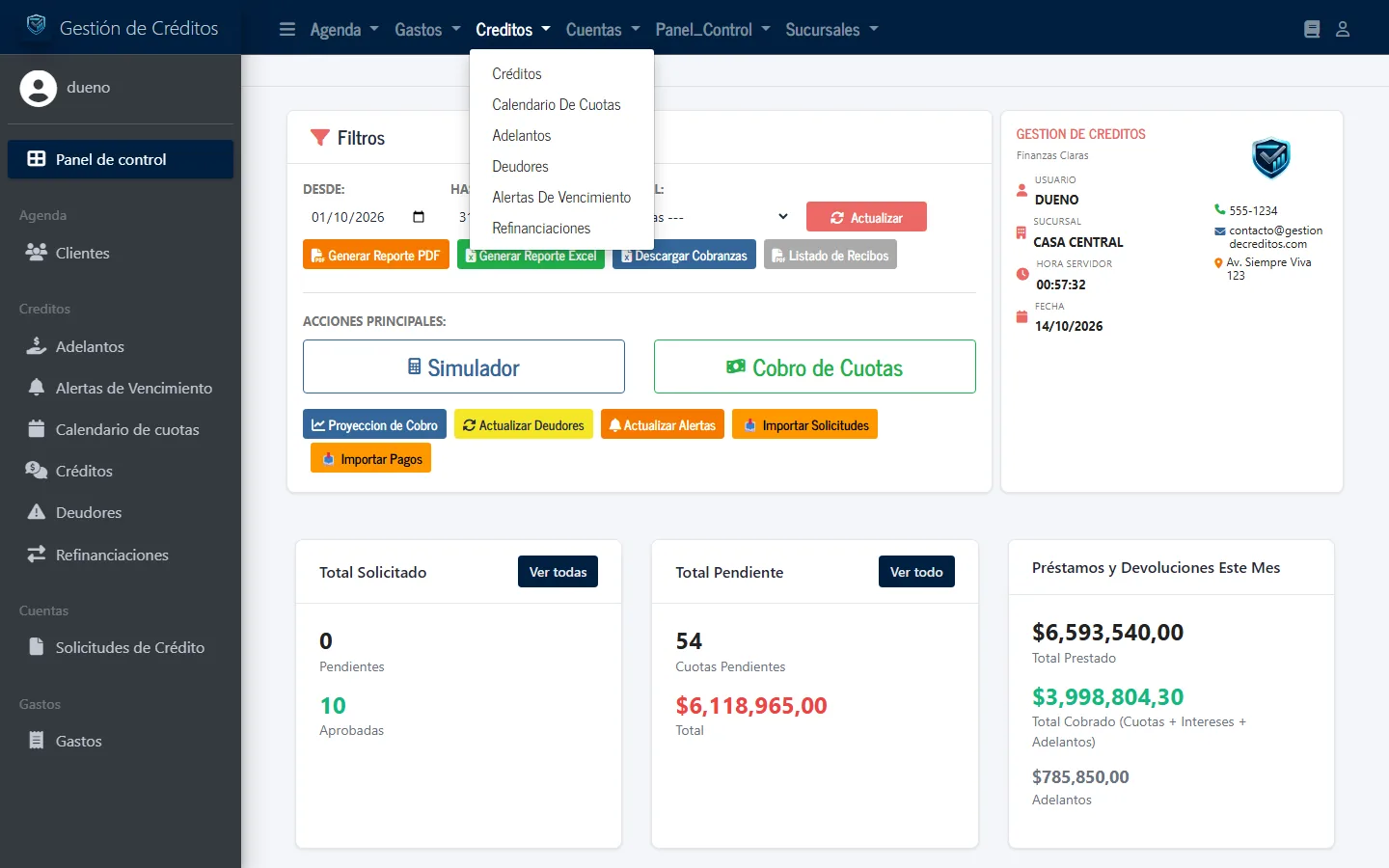Open Gastos in the sidebar
Screen dimensions: 1389x868
pyautogui.click(x=121, y=741)
